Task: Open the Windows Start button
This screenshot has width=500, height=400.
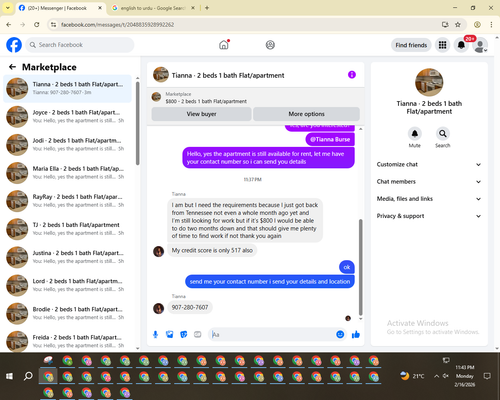Action: pos(9,376)
